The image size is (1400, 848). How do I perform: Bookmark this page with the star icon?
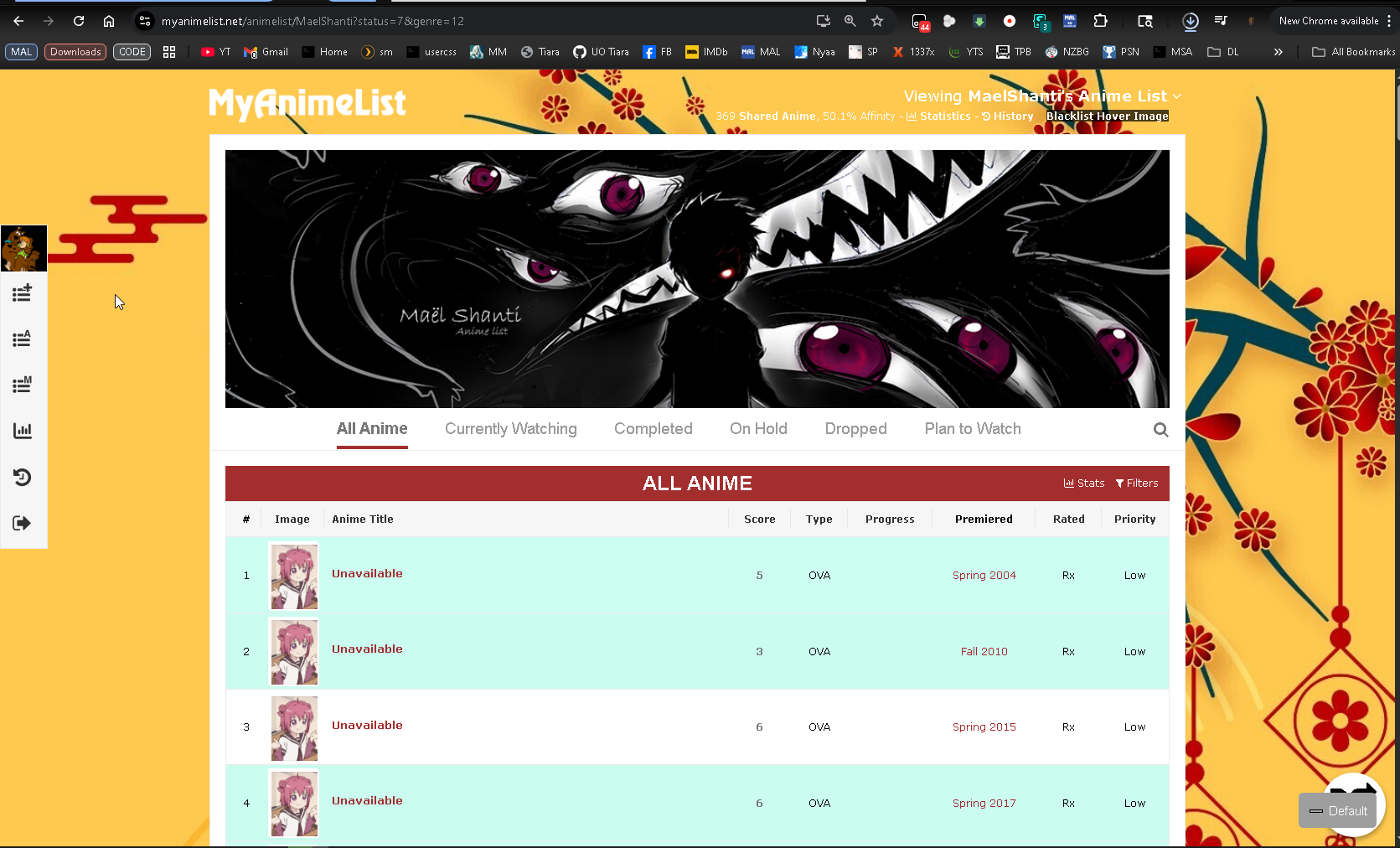pyautogui.click(x=877, y=21)
